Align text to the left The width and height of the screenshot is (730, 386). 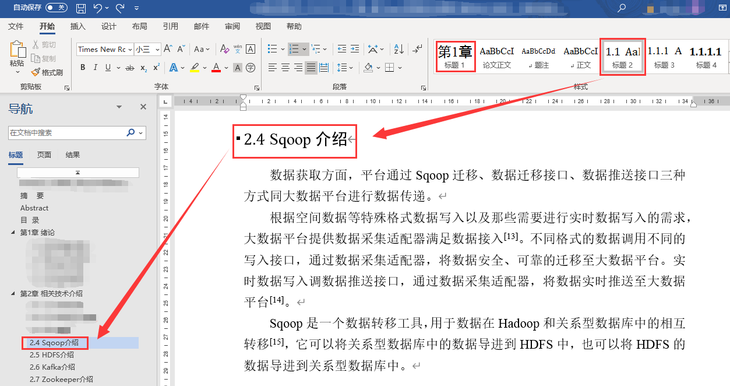tap(272, 68)
